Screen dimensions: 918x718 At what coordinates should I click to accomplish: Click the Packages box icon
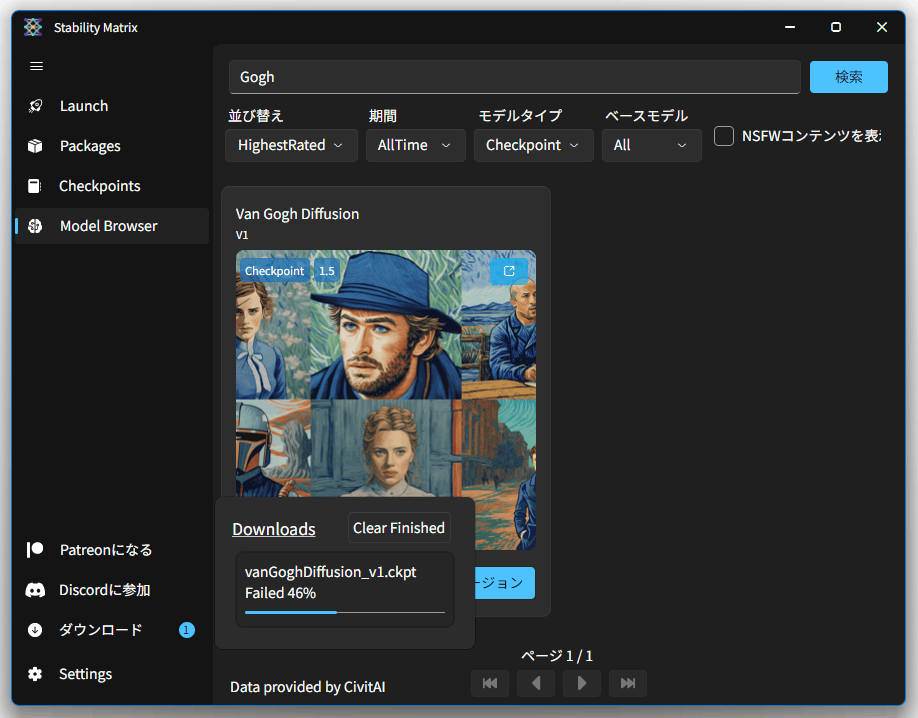point(35,146)
